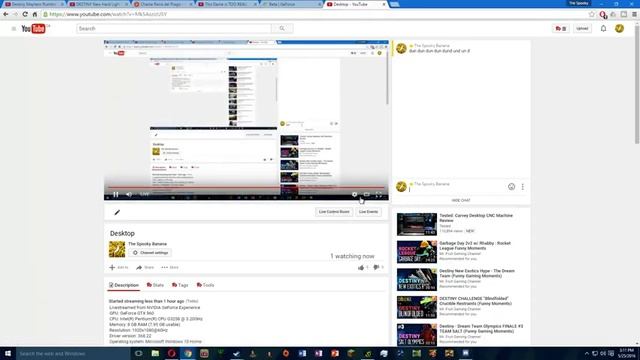Open Task View on taskbar
This screenshot has width=640, height=360.
[138, 353]
